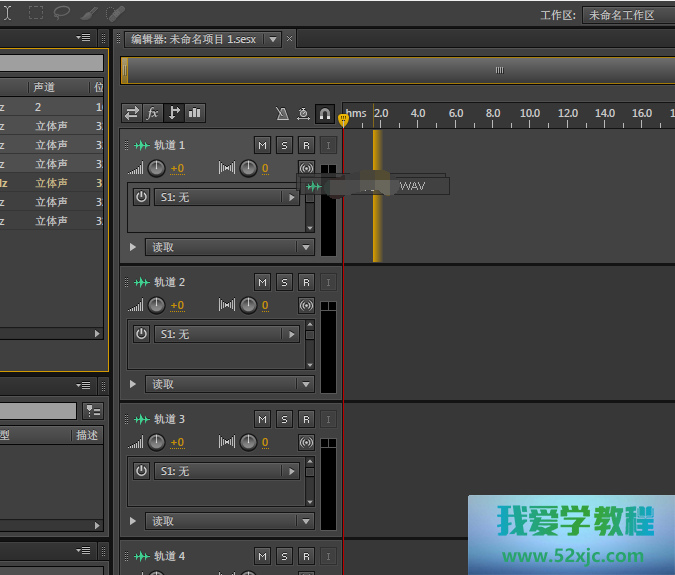This screenshot has width=675, height=575.
Task: Click the Track 1 sum to mono icon
Action: coord(306,168)
